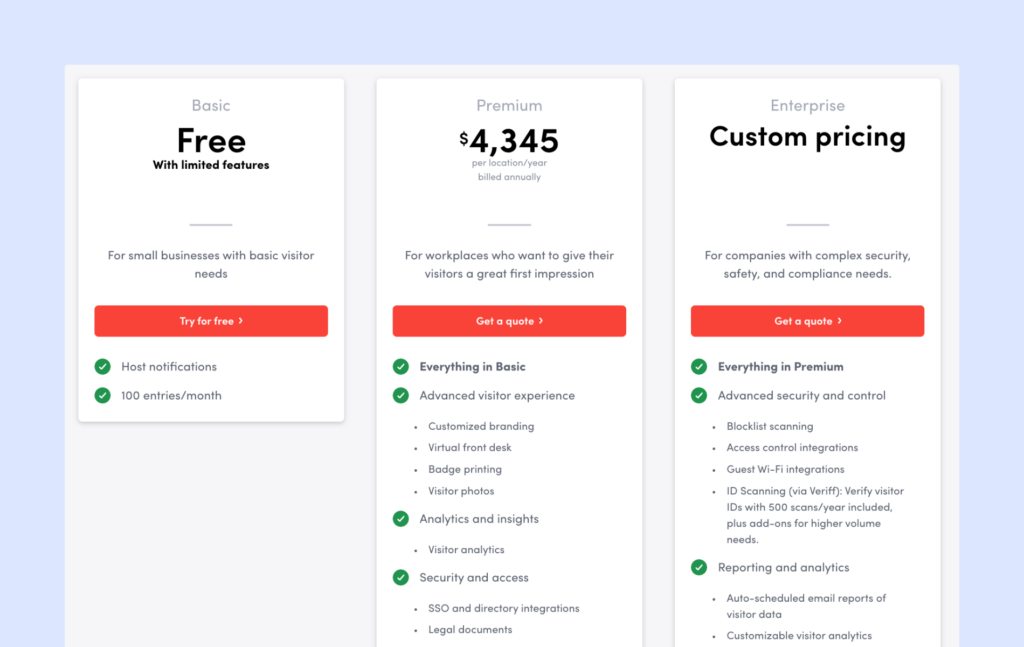Click Get a quote on the Enterprise card
1024x647 pixels.
(x=807, y=321)
